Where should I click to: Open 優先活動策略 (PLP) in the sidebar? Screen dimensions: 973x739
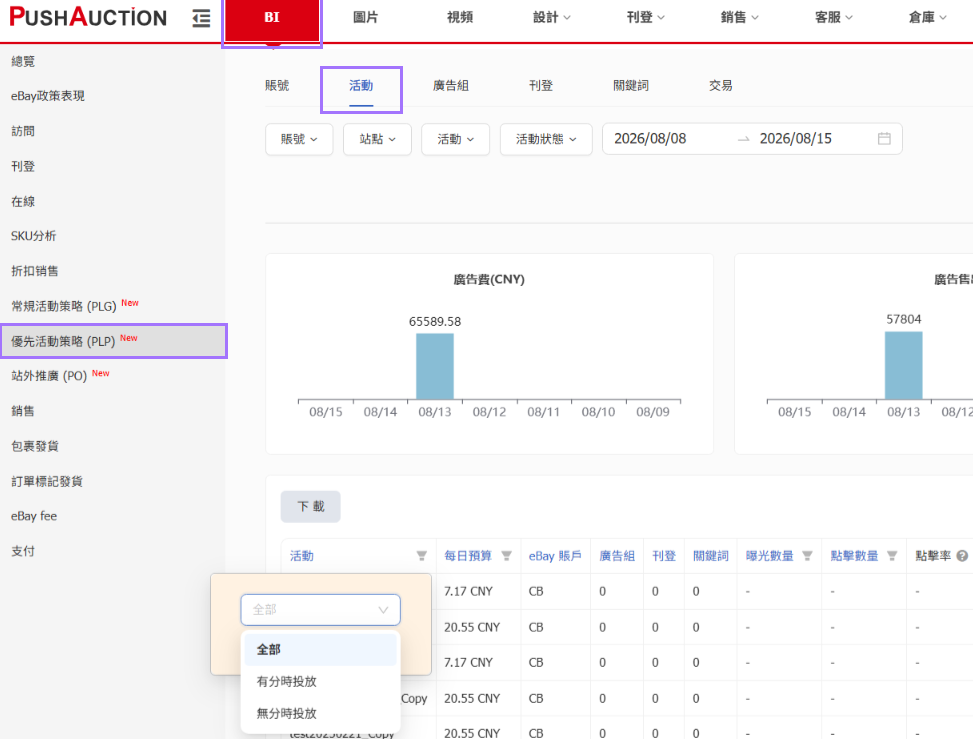[112, 341]
